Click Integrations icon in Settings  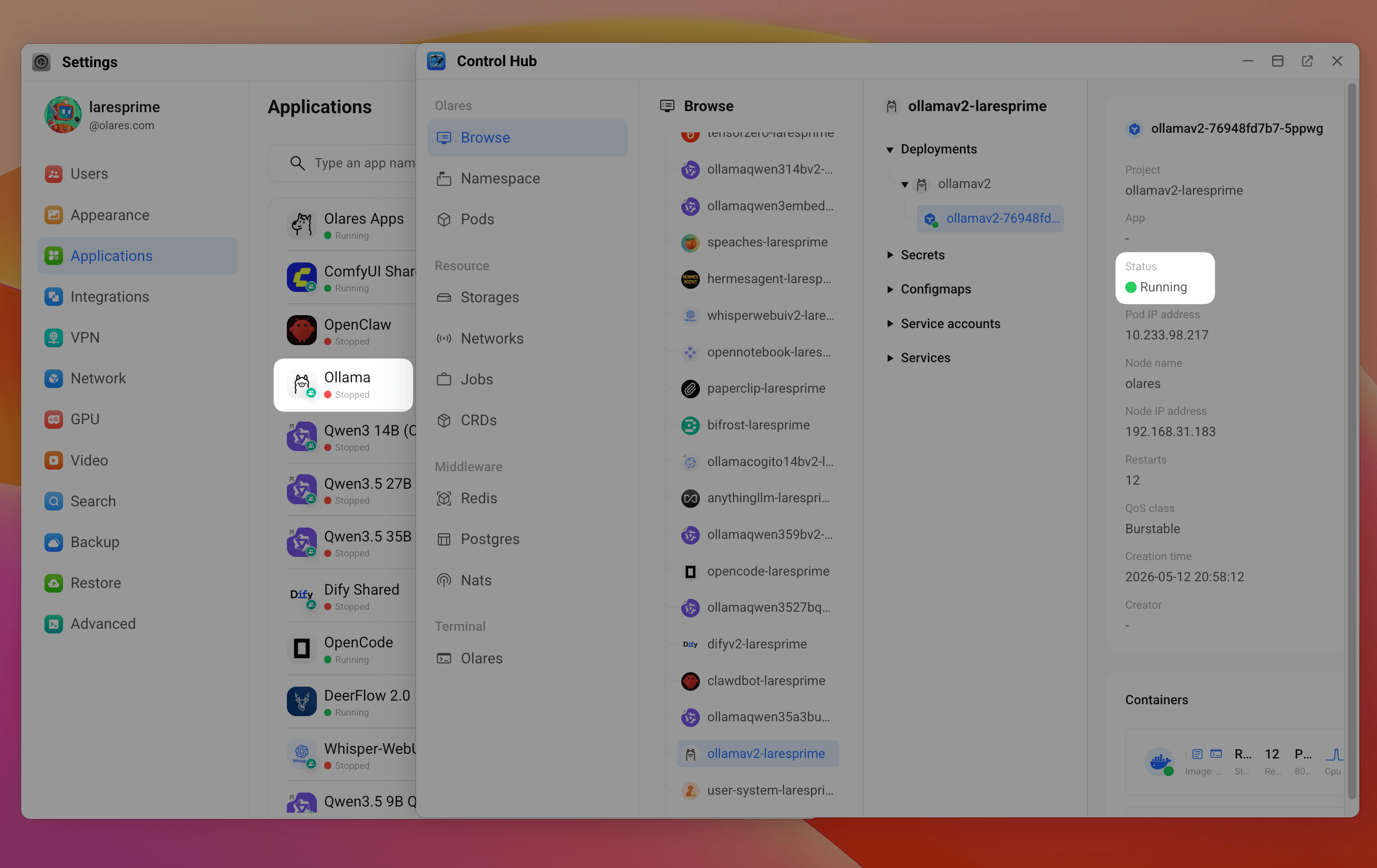tap(53, 297)
